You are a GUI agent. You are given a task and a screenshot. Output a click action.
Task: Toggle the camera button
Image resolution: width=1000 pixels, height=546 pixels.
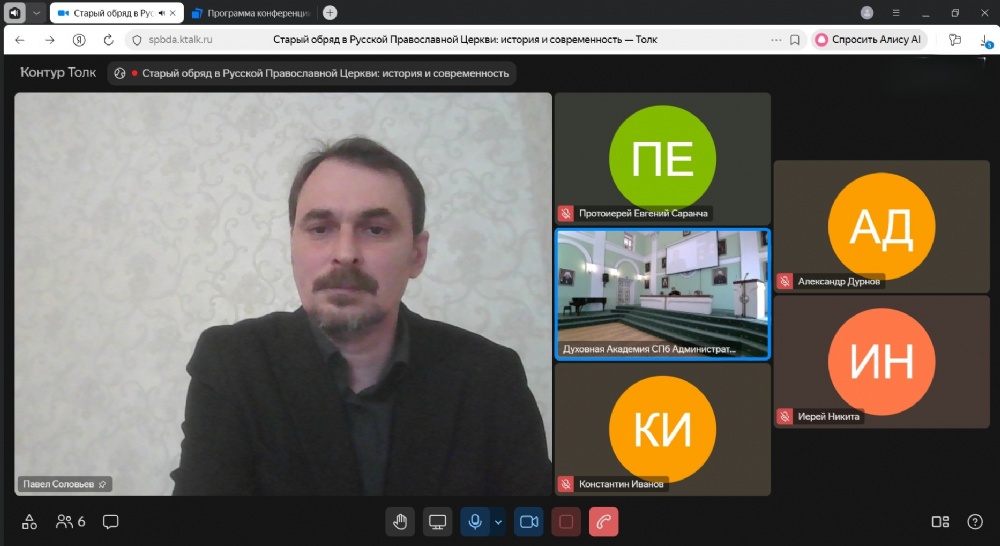529,522
